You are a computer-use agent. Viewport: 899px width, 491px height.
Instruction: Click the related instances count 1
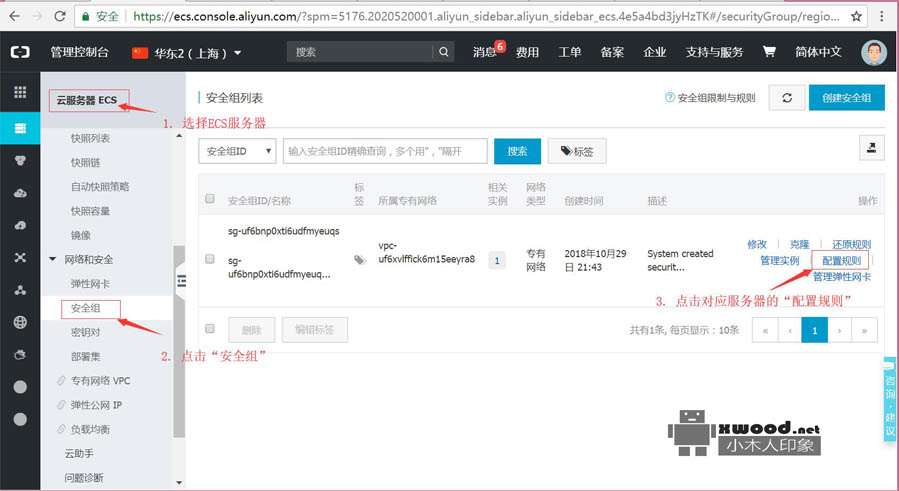click(497, 260)
